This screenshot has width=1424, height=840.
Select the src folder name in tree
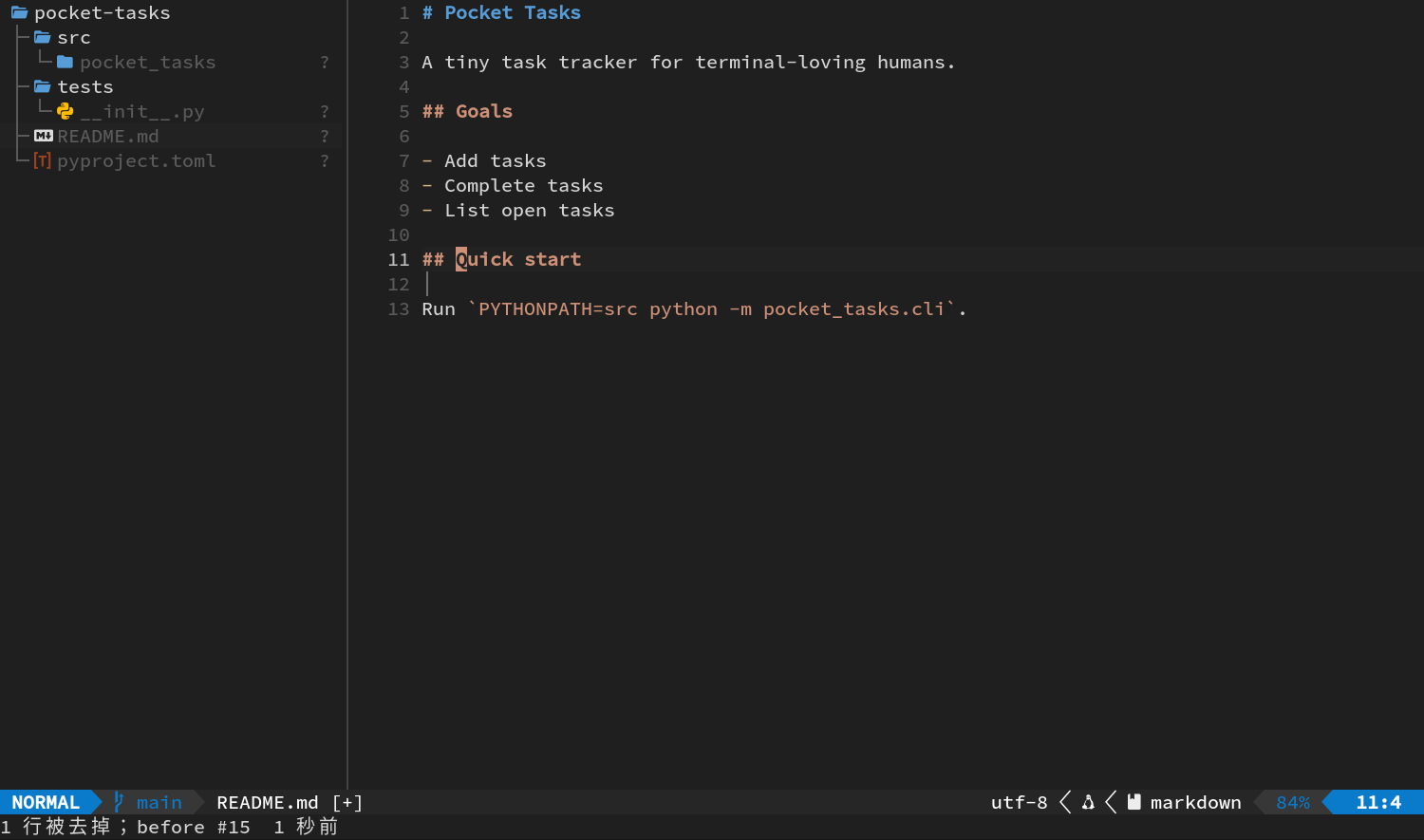pyautogui.click(x=74, y=38)
